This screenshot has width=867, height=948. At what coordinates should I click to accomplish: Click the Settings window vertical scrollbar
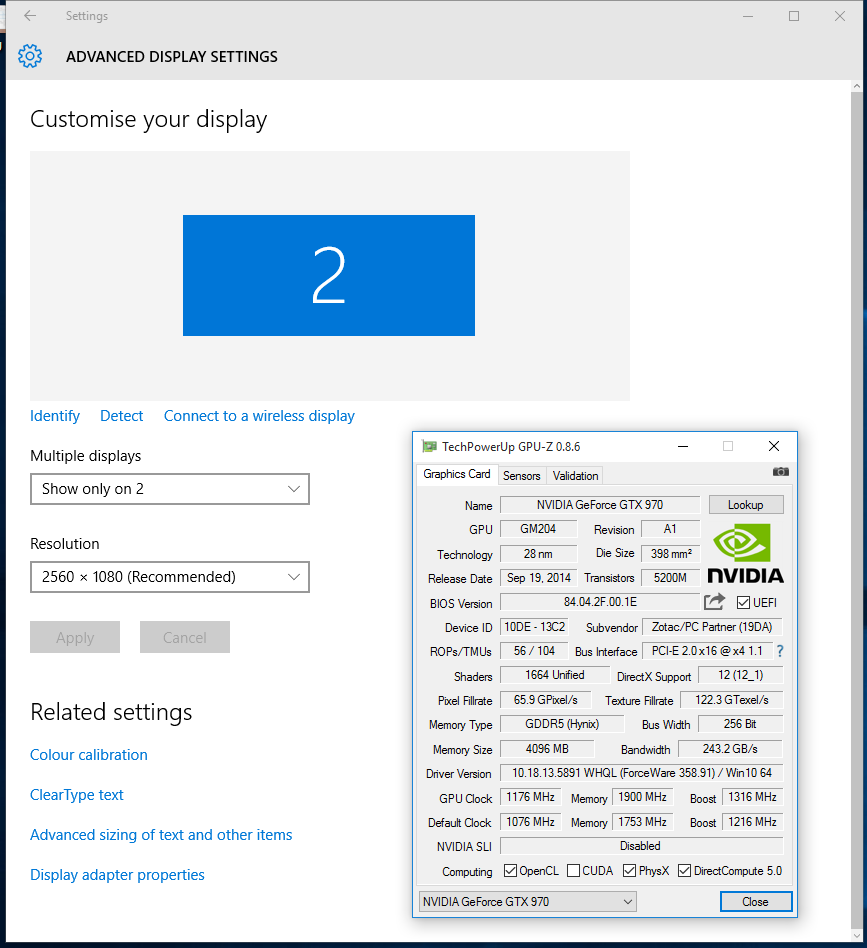click(857, 508)
